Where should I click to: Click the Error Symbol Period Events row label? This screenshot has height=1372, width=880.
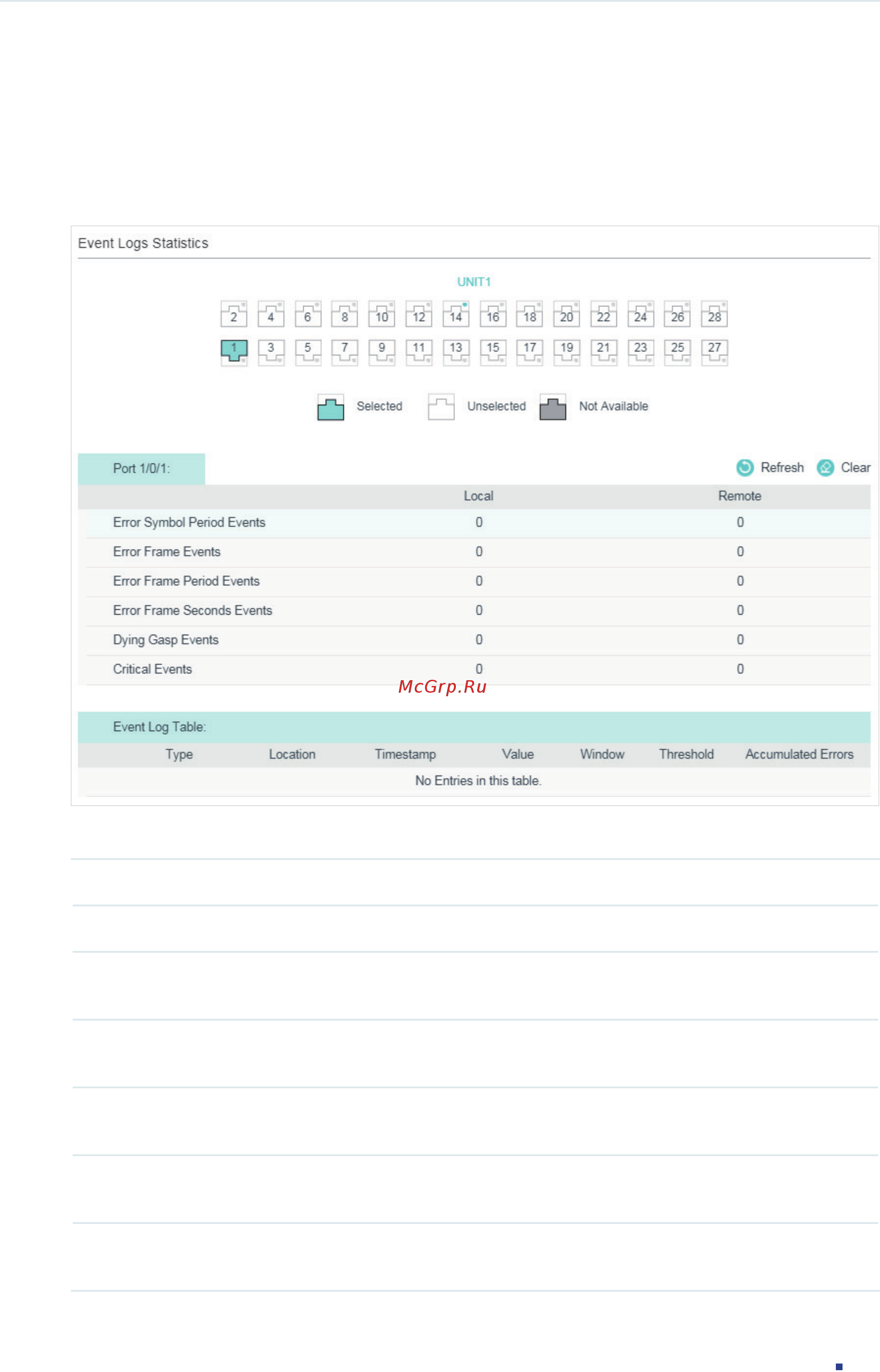(x=189, y=522)
